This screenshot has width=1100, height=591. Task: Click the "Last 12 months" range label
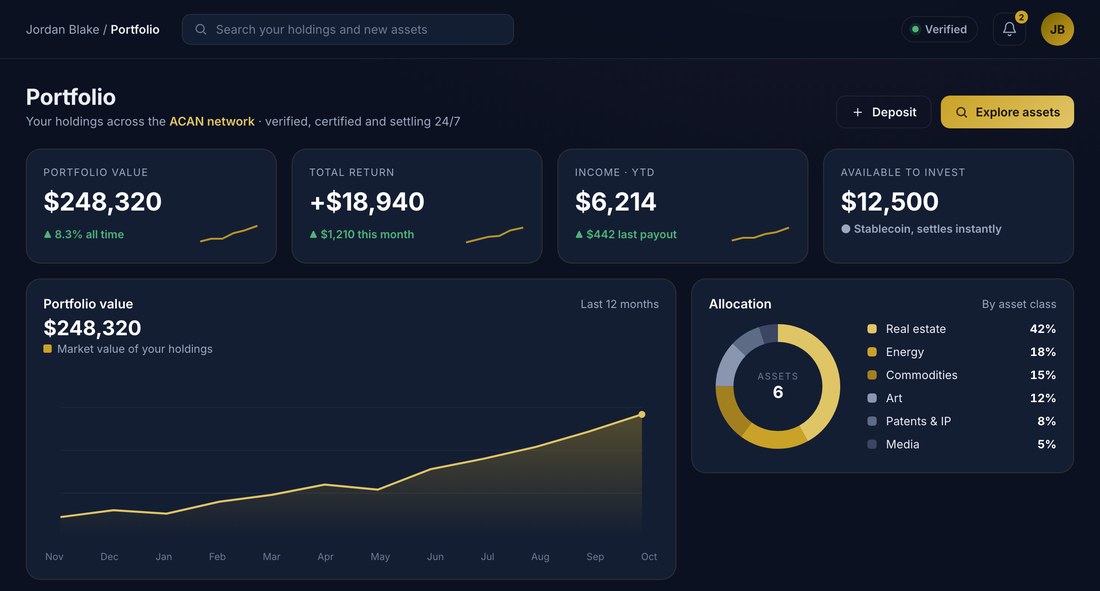[x=619, y=304]
